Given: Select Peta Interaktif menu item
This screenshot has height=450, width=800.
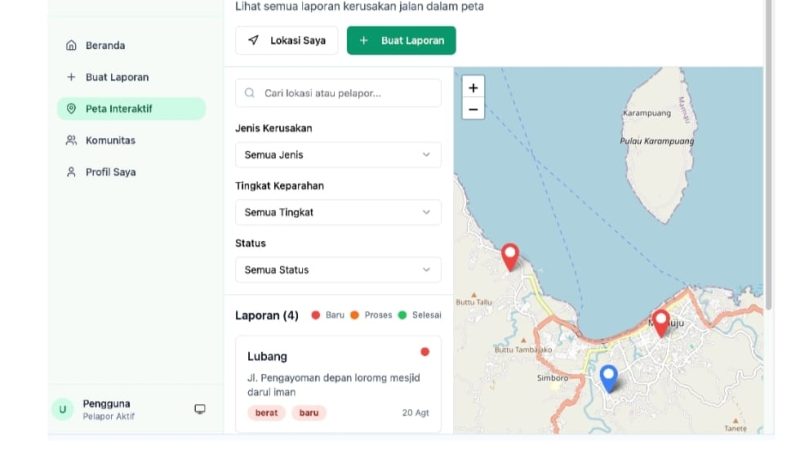Looking at the screenshot, I should point(132,109).
